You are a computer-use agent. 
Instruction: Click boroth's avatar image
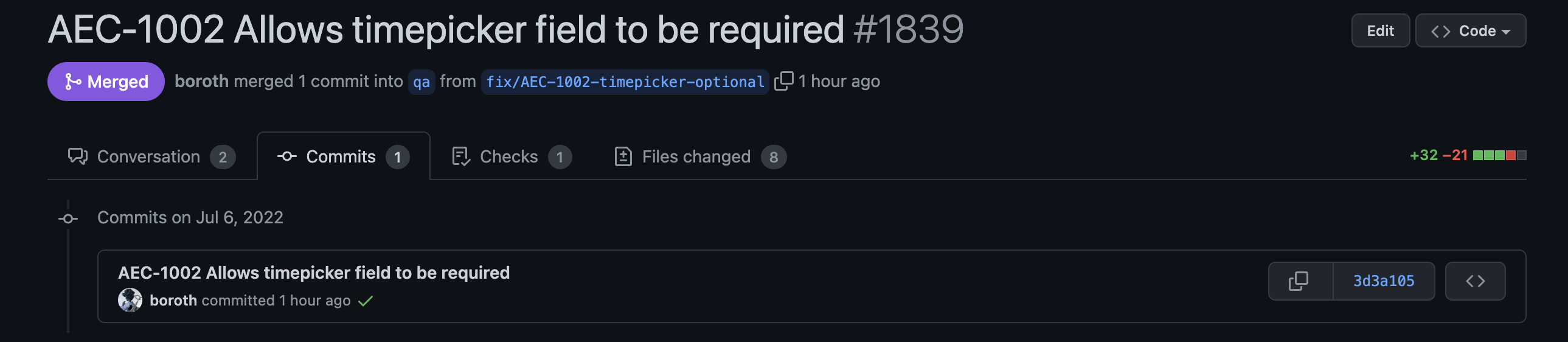(130, 300)
